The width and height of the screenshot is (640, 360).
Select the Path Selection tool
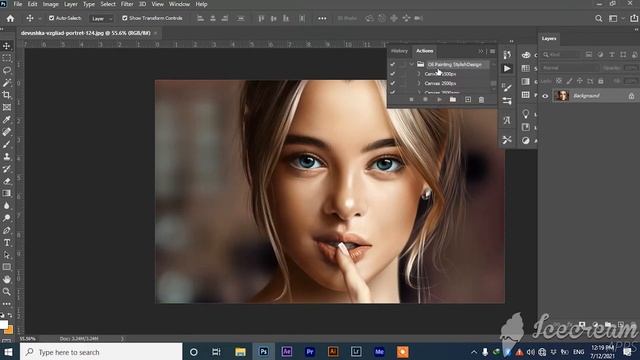7,255
